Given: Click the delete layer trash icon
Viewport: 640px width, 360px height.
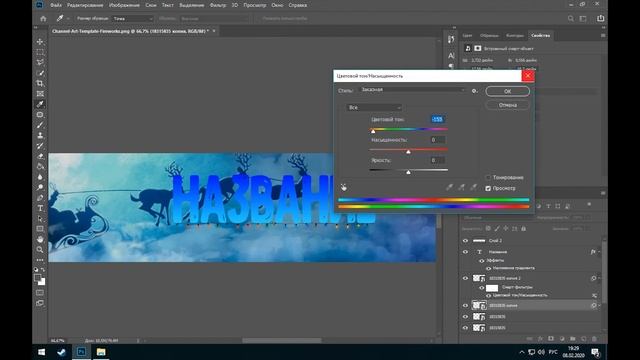Looking at the screenshot, I should click(x=594, y=339).
